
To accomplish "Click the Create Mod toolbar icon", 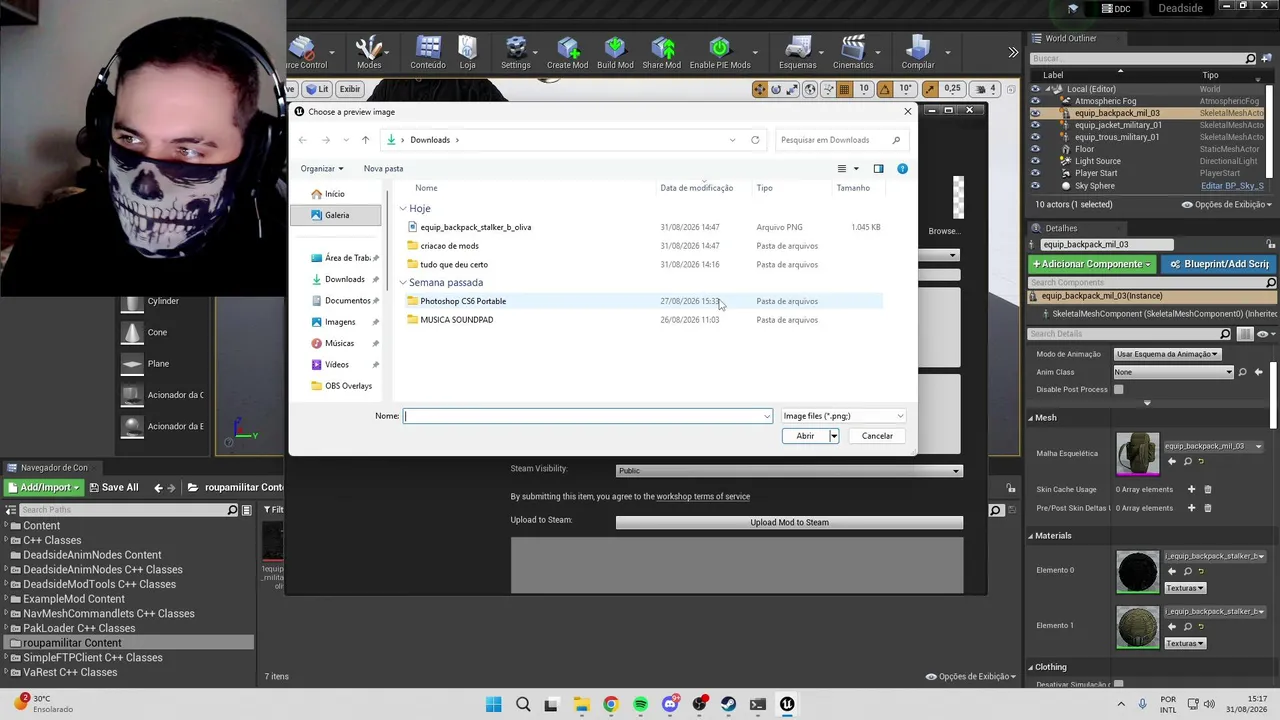I will 567,52.
